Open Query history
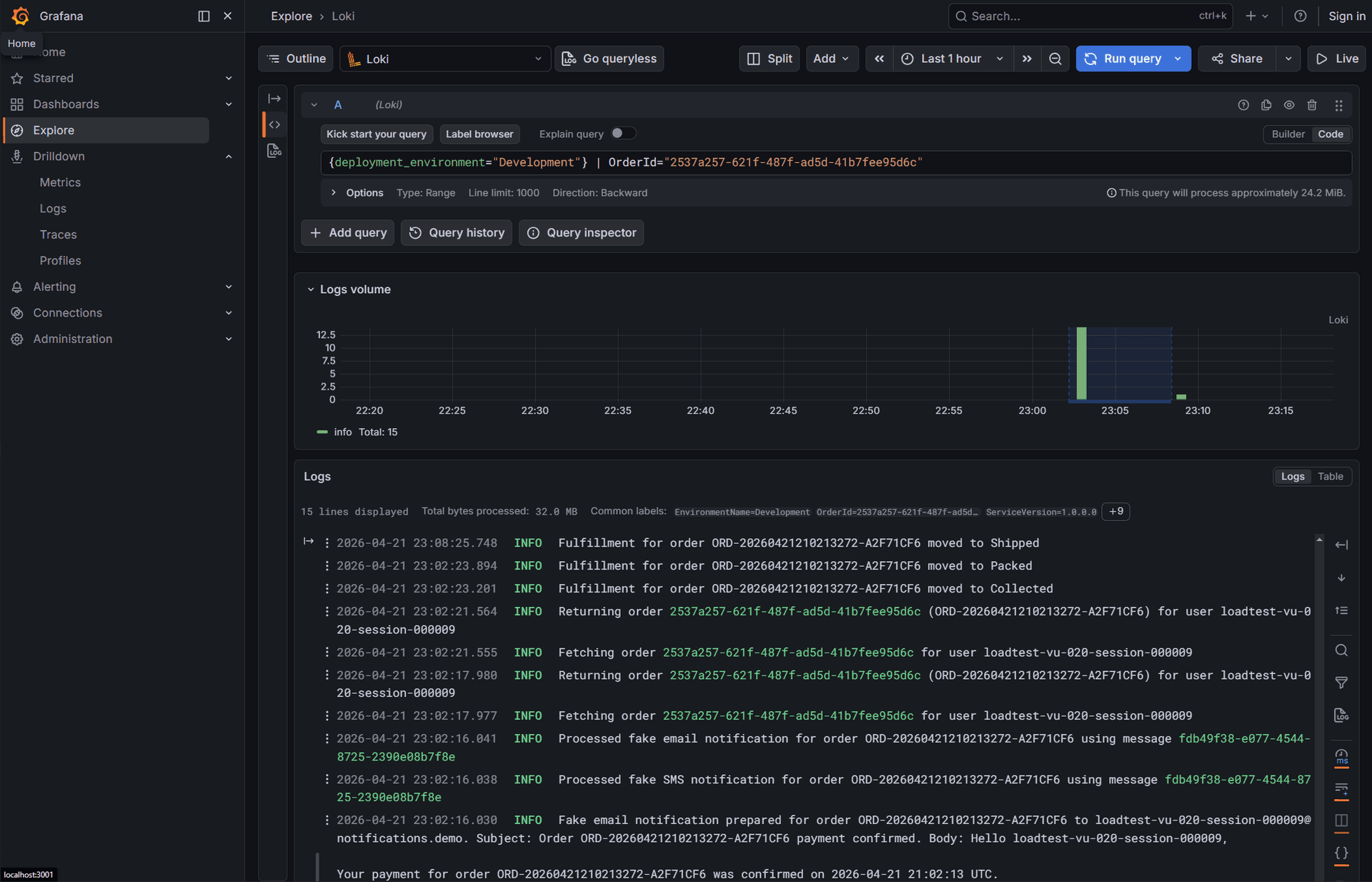The image size is (1372, 882). (456, 232)
